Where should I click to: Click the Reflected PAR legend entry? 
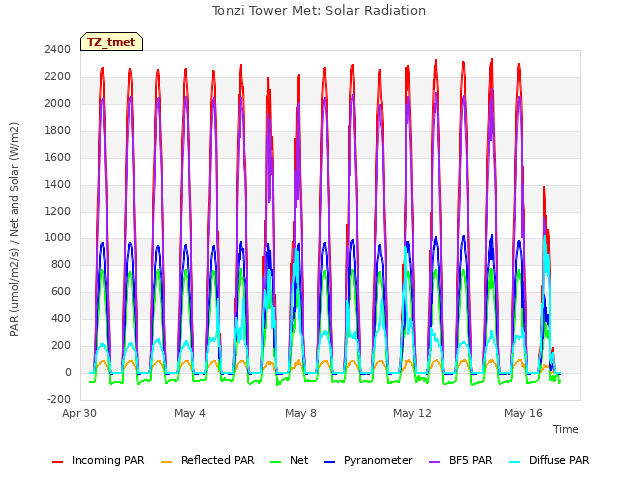(208, 460)
